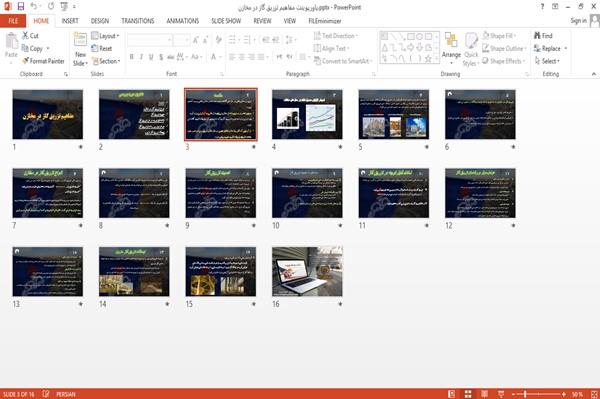Open the VIEW tab
This screenshot has height=399, width=600.
(x=290, y=21)
